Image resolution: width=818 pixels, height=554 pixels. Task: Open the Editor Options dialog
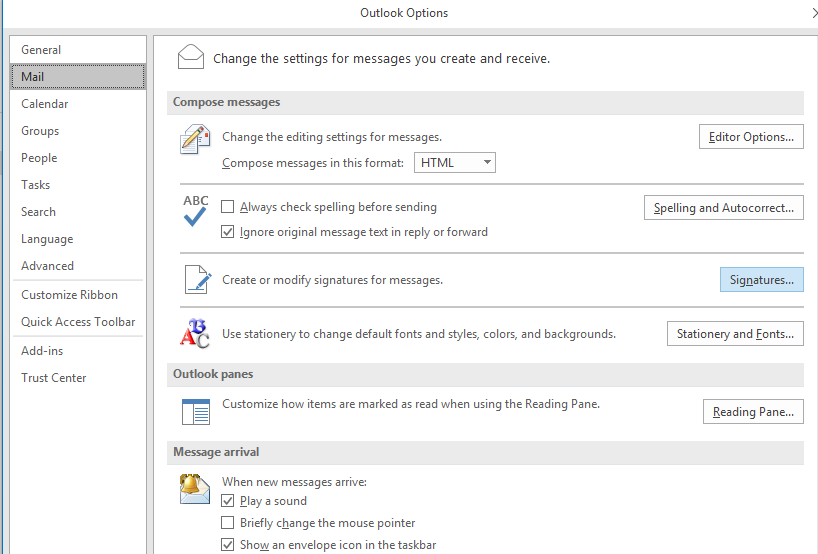click(751, 137)
